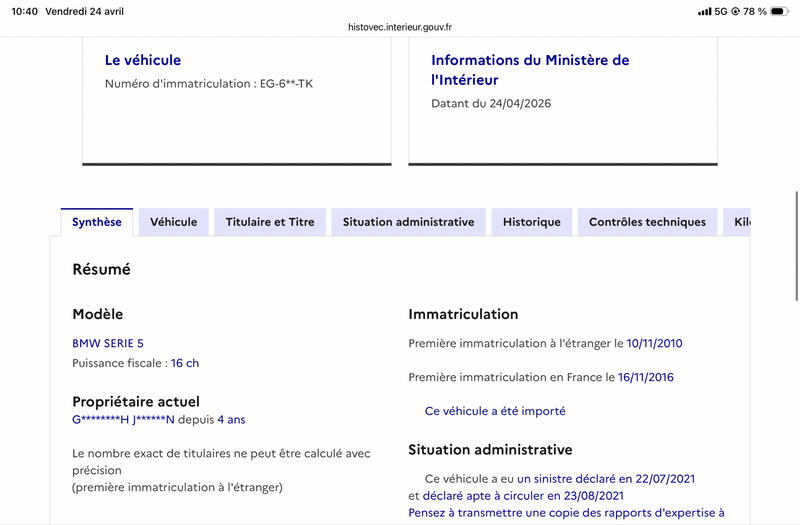
Task: Click '(première immatriculation à l'étranger)' note
Action: [x=177, y=487]
